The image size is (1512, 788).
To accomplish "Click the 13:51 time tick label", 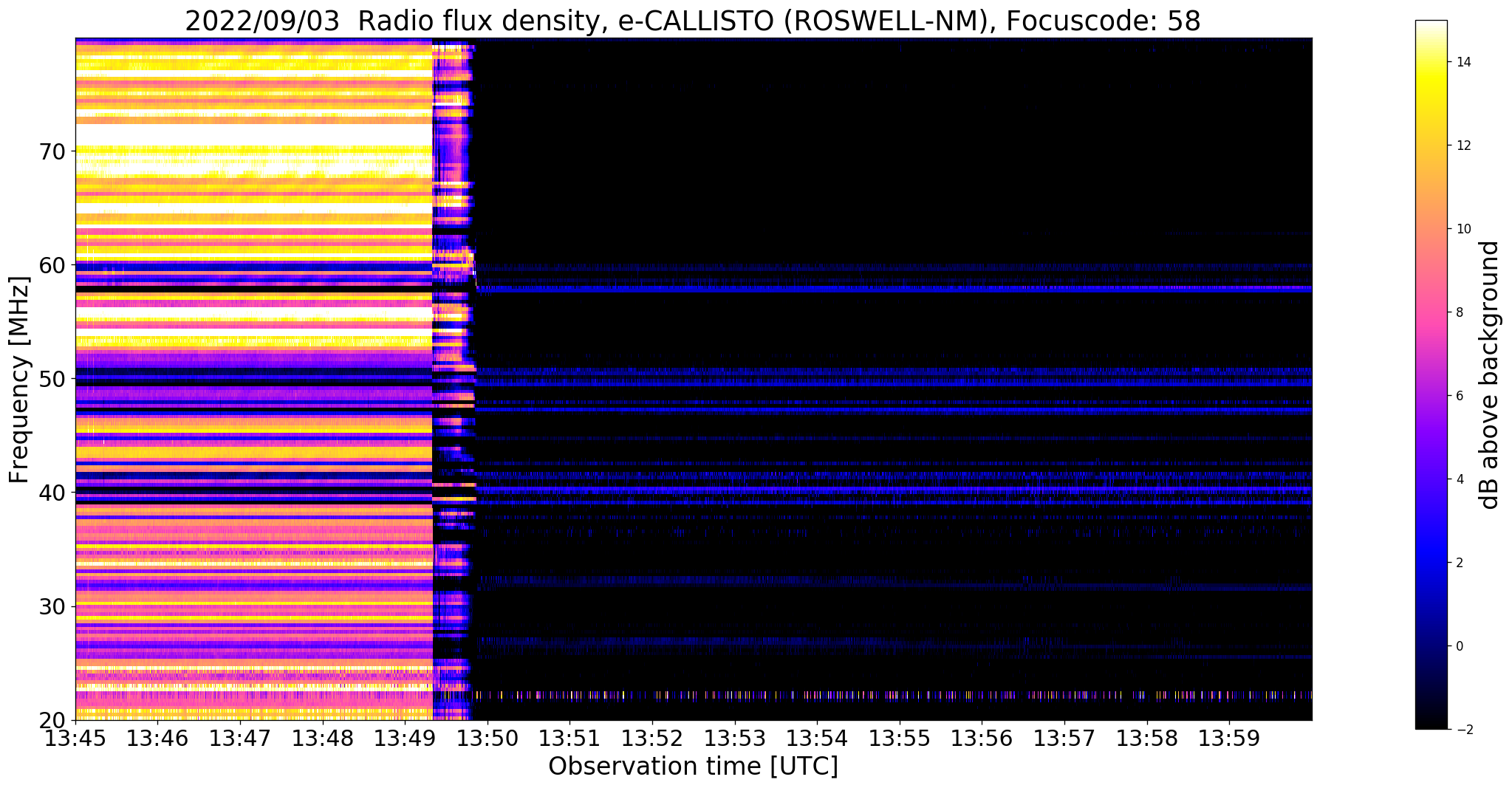I will click(569, 739).
